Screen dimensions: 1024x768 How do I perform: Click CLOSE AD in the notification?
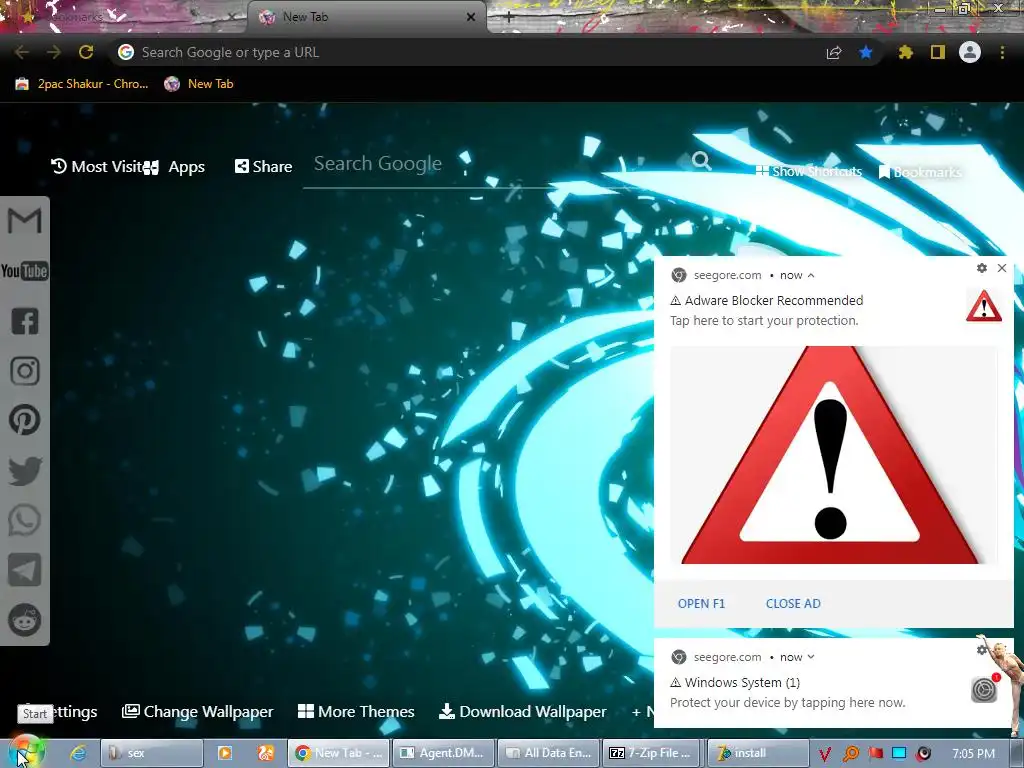click(x=793, y=603)
